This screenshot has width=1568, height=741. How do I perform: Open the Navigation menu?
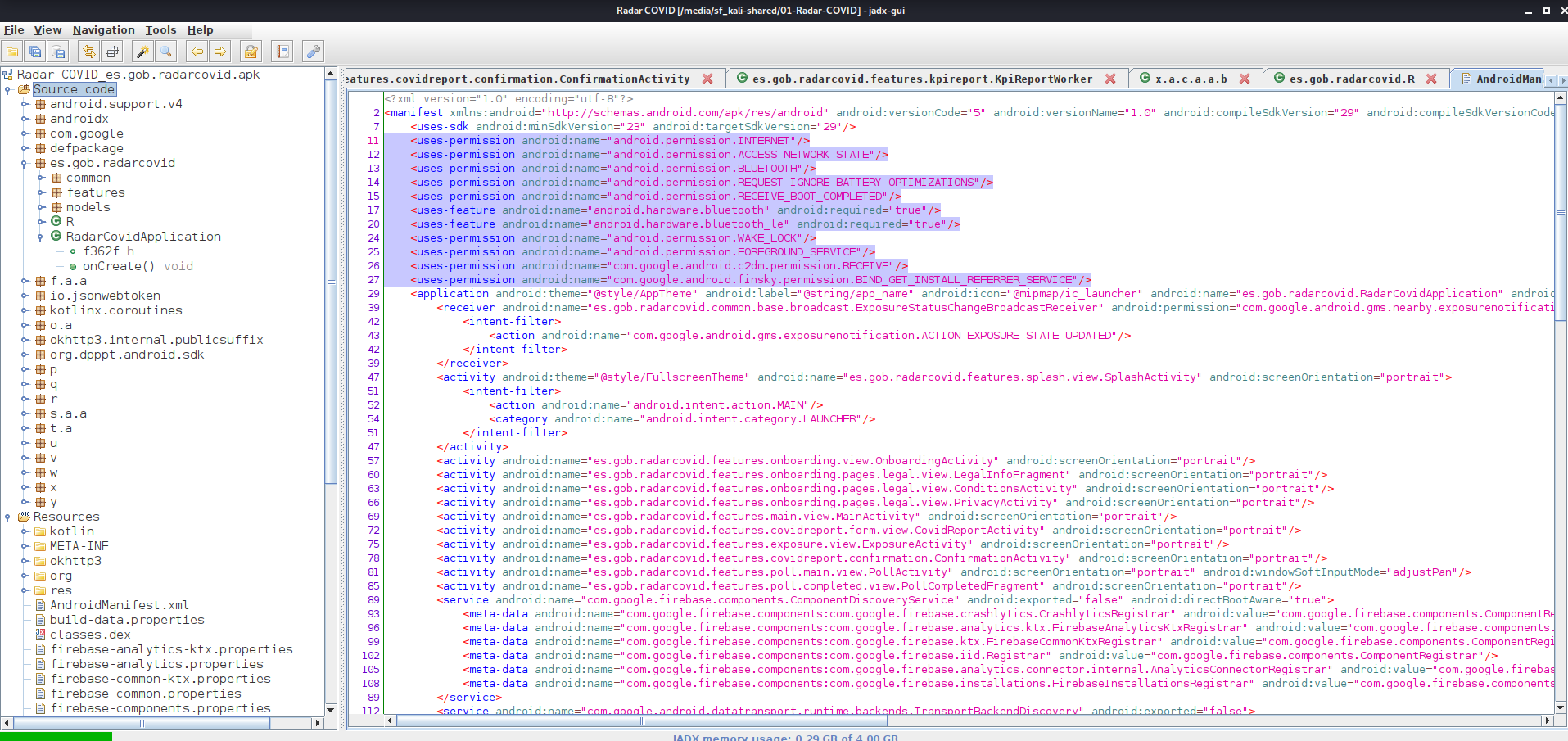coord(104,29)
